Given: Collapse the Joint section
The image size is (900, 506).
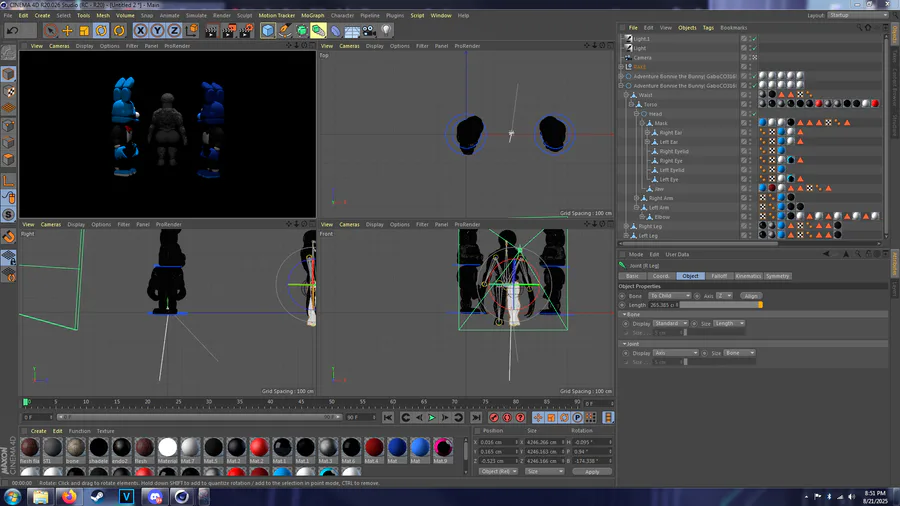Looking at the screenshot, I should coord(624,344).
